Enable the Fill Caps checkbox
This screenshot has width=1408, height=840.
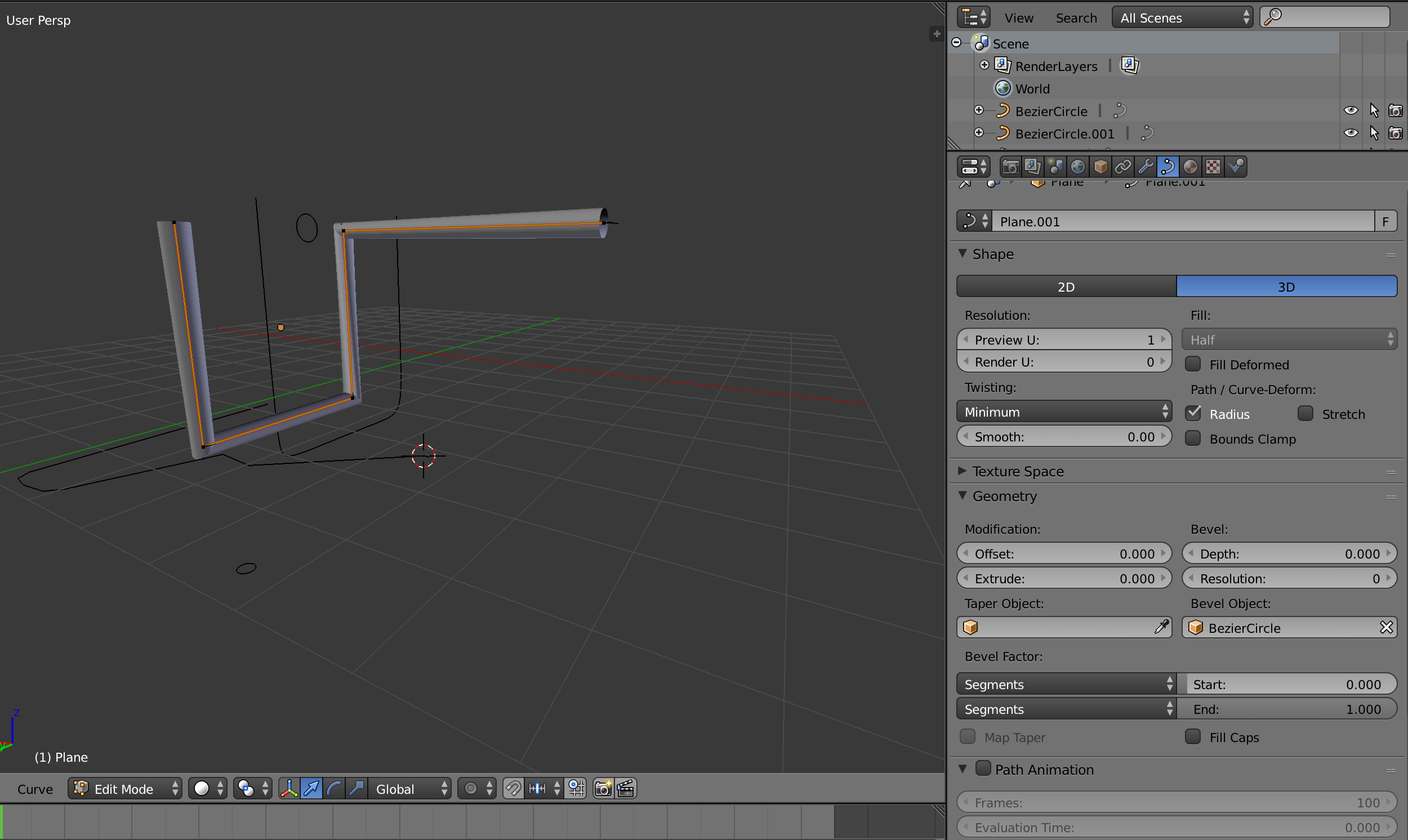point(1193,736)
